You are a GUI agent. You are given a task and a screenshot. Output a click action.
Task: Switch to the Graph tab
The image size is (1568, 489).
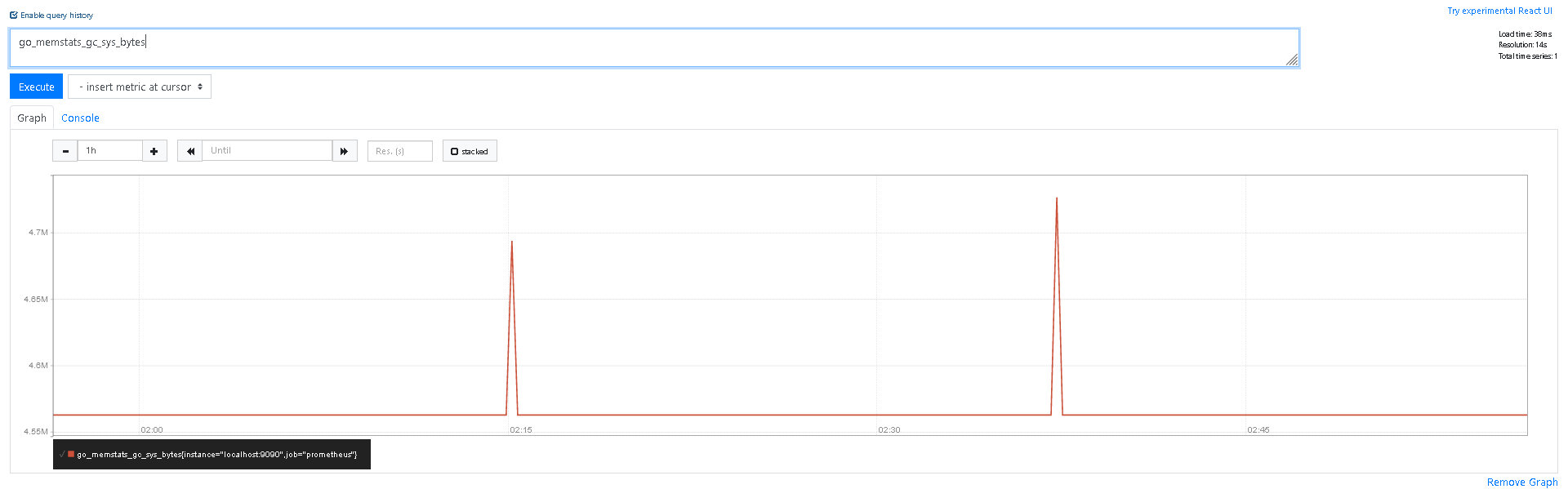coord(32,118)
